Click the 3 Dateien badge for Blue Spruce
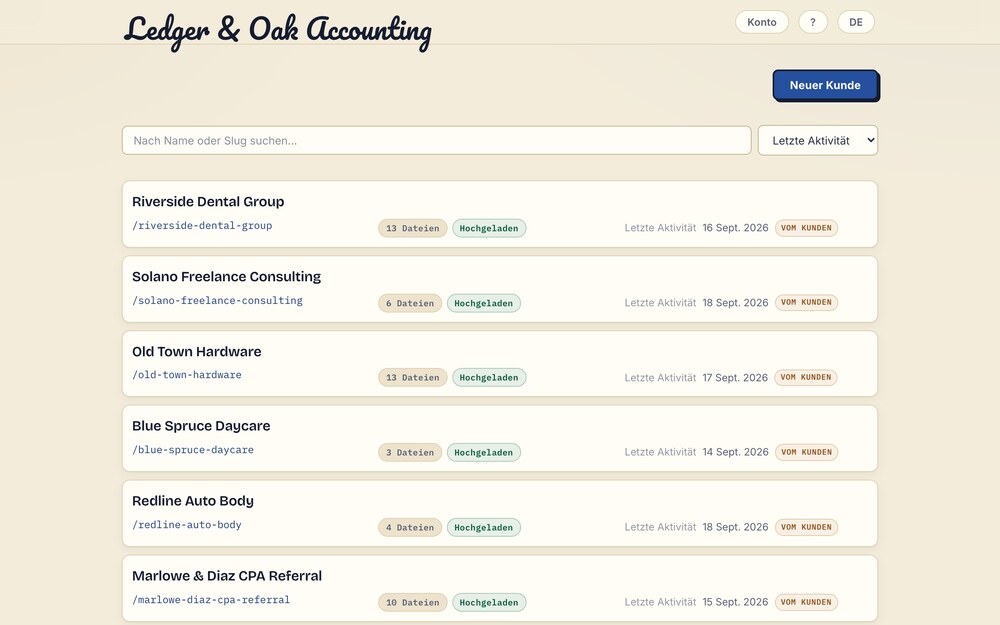 pos(410,453)
